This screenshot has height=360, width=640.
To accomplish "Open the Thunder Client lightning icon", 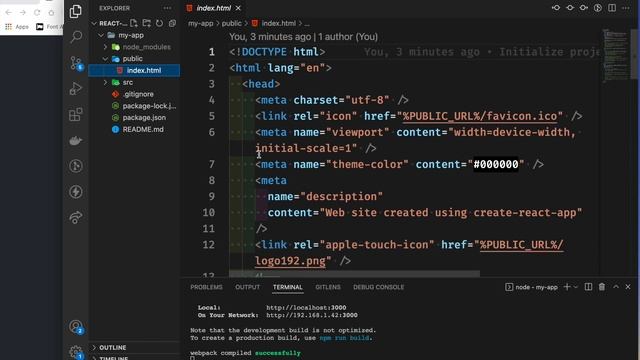I will click(x=76, y=192).
